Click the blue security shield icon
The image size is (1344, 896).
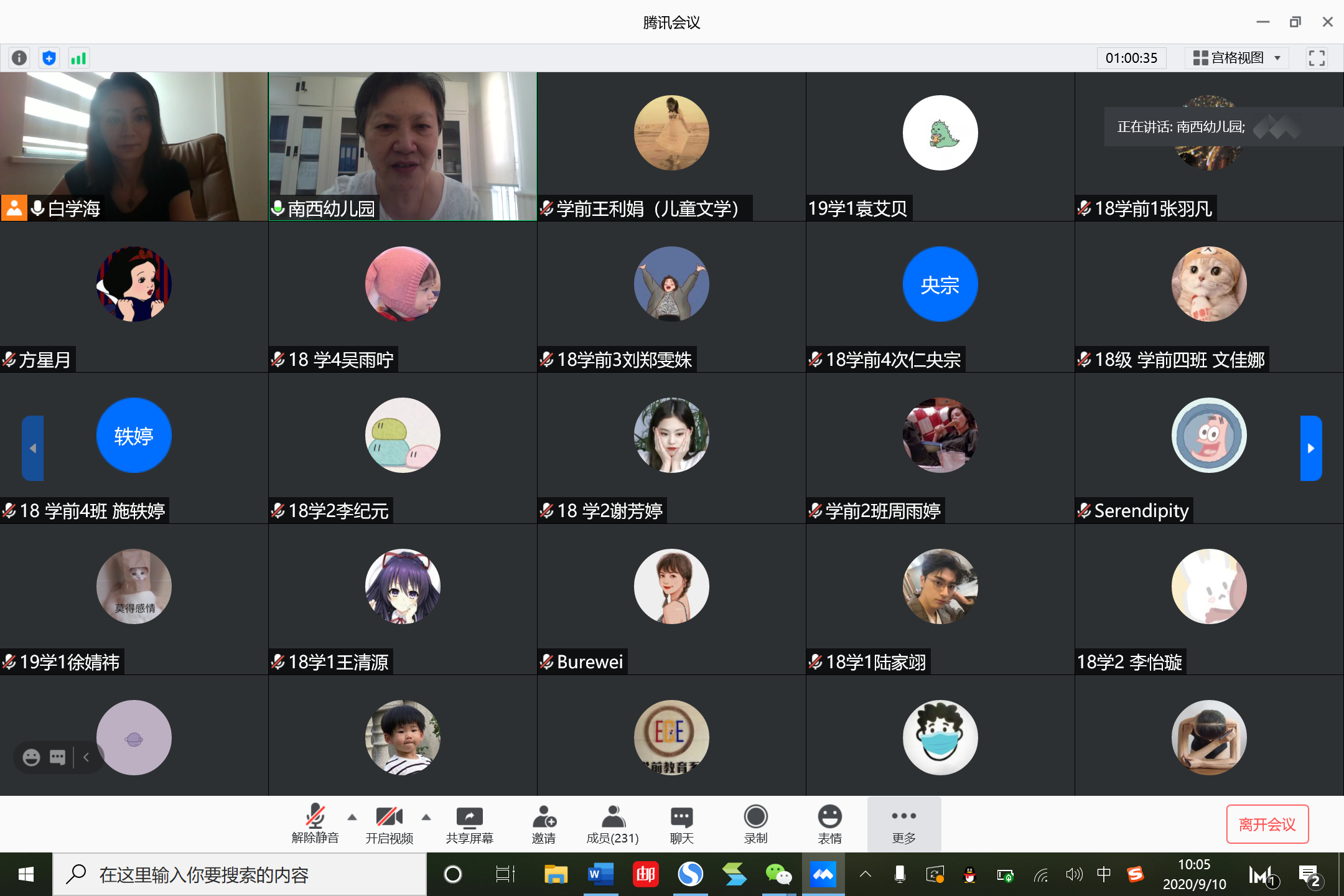pos(49,58)
